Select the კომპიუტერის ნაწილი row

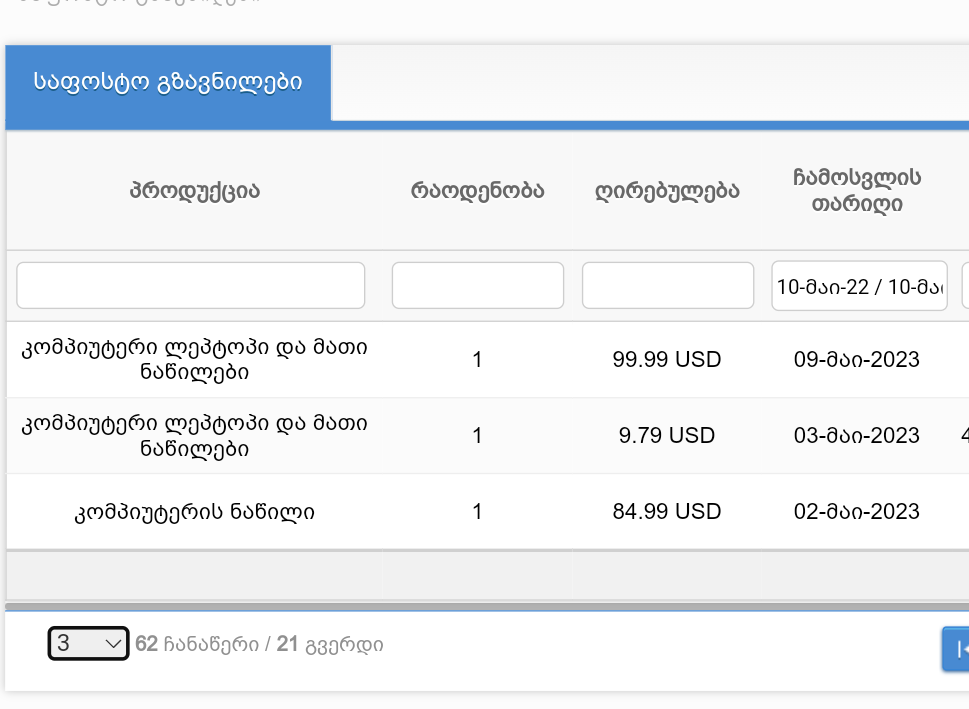[194, 512]
